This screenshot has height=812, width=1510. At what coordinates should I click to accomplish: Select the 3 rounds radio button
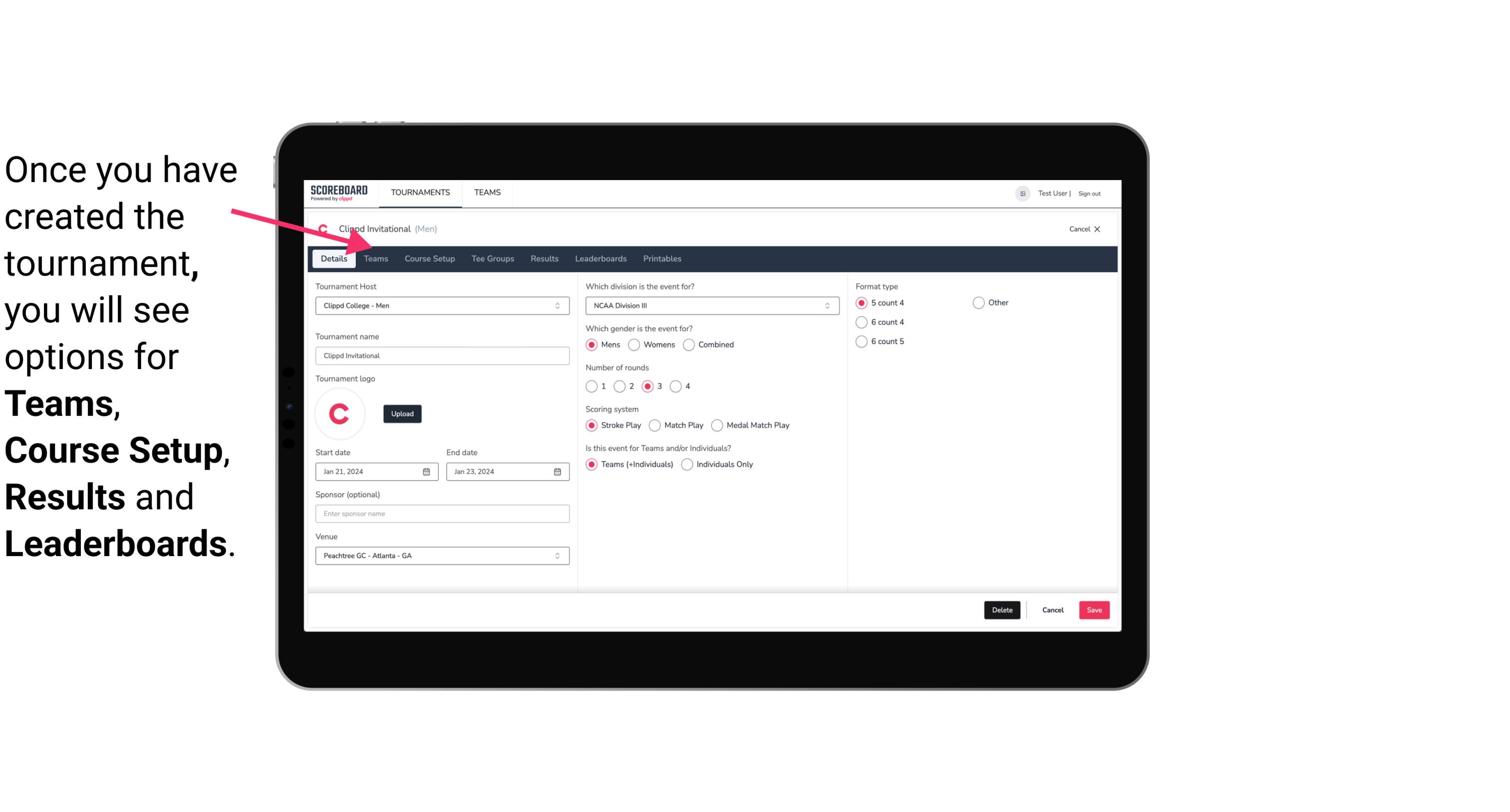[x=649, y=386]
